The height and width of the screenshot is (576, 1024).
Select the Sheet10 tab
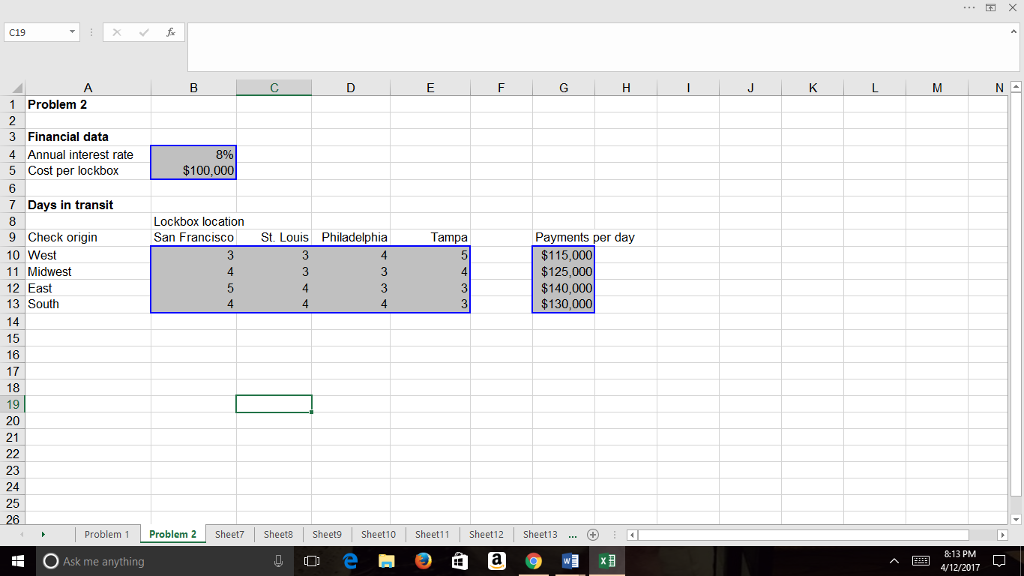coord(378,534)
